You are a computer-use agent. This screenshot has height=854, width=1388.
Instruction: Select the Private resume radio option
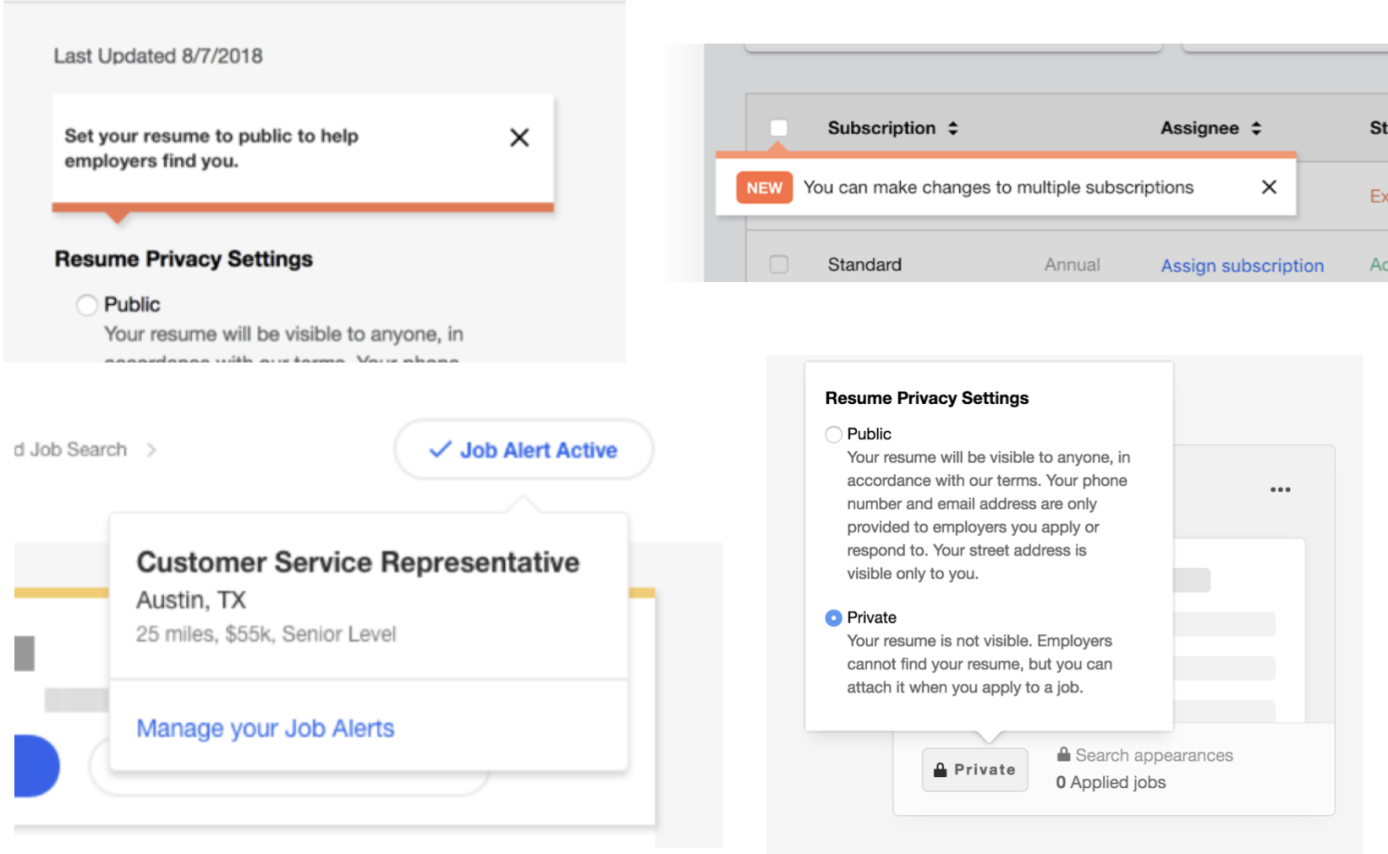(833, 618)
